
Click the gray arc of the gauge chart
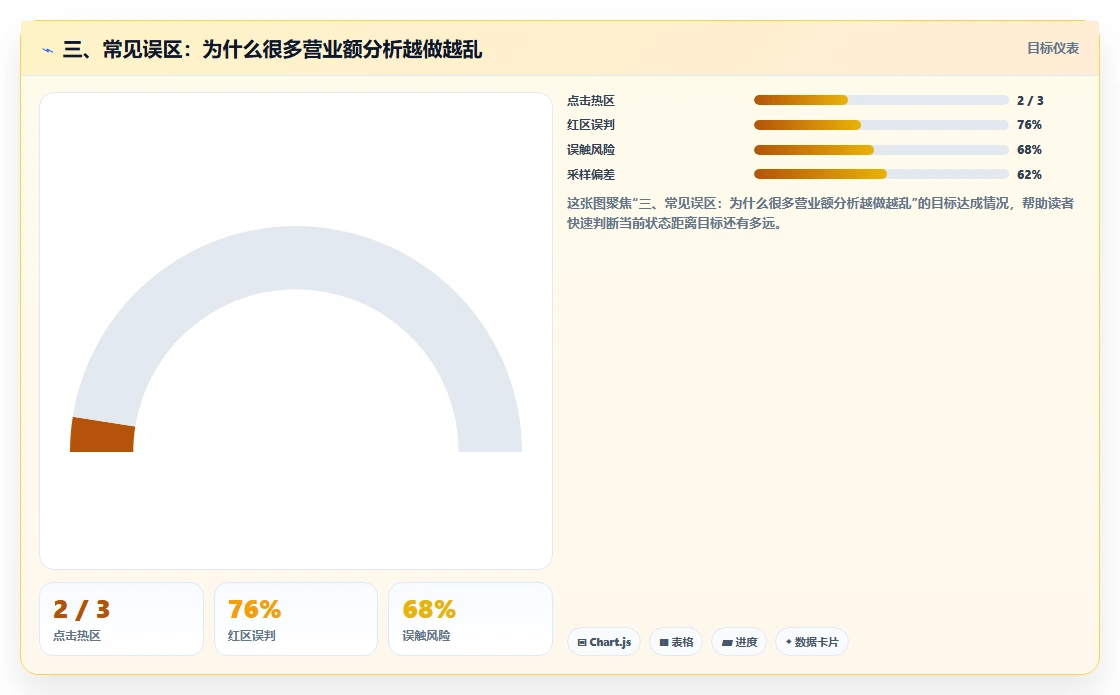(x=296, y=257)
